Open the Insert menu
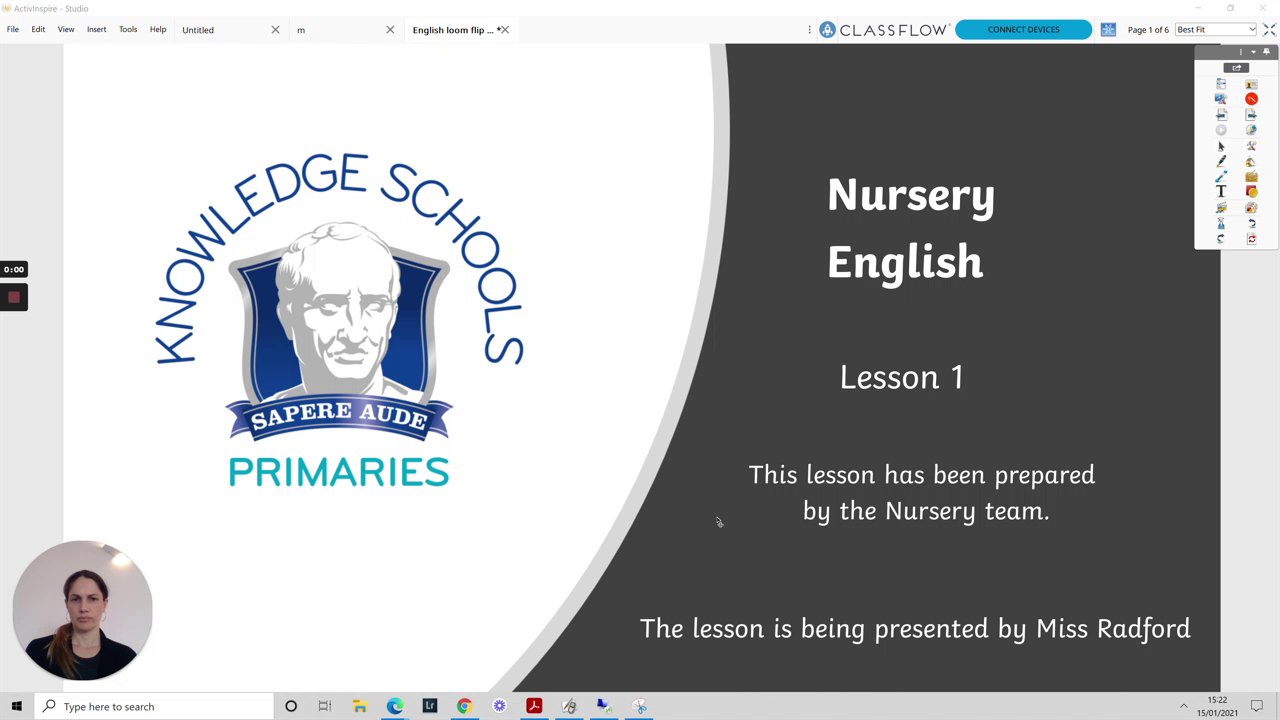 [x=96, y=30]
